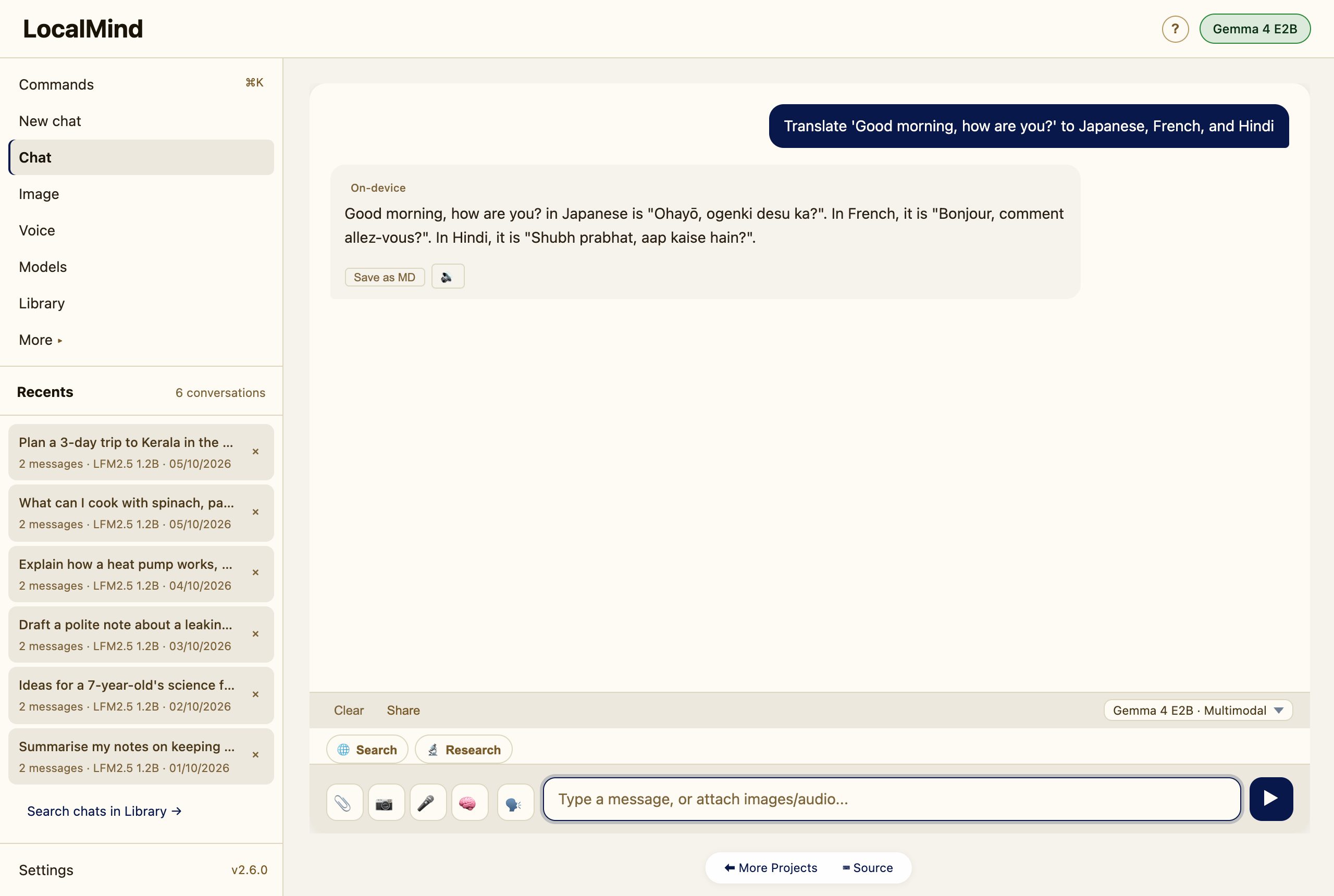The image size is (1334, 896).
Task: Delete the science fair ideas conversation
Action: tap(255, 694)
